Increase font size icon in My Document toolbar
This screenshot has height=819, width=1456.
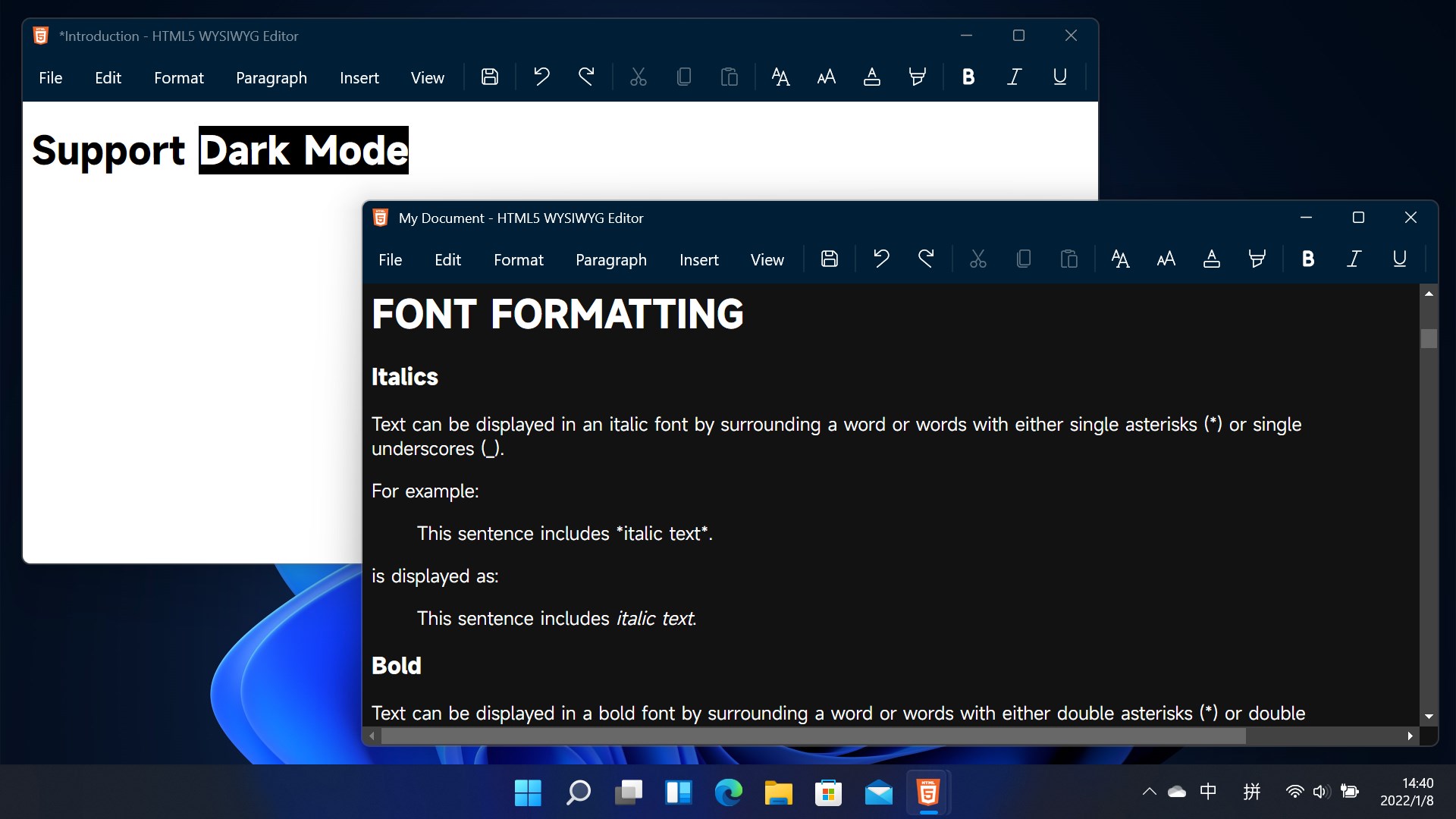click(1120, 259)
